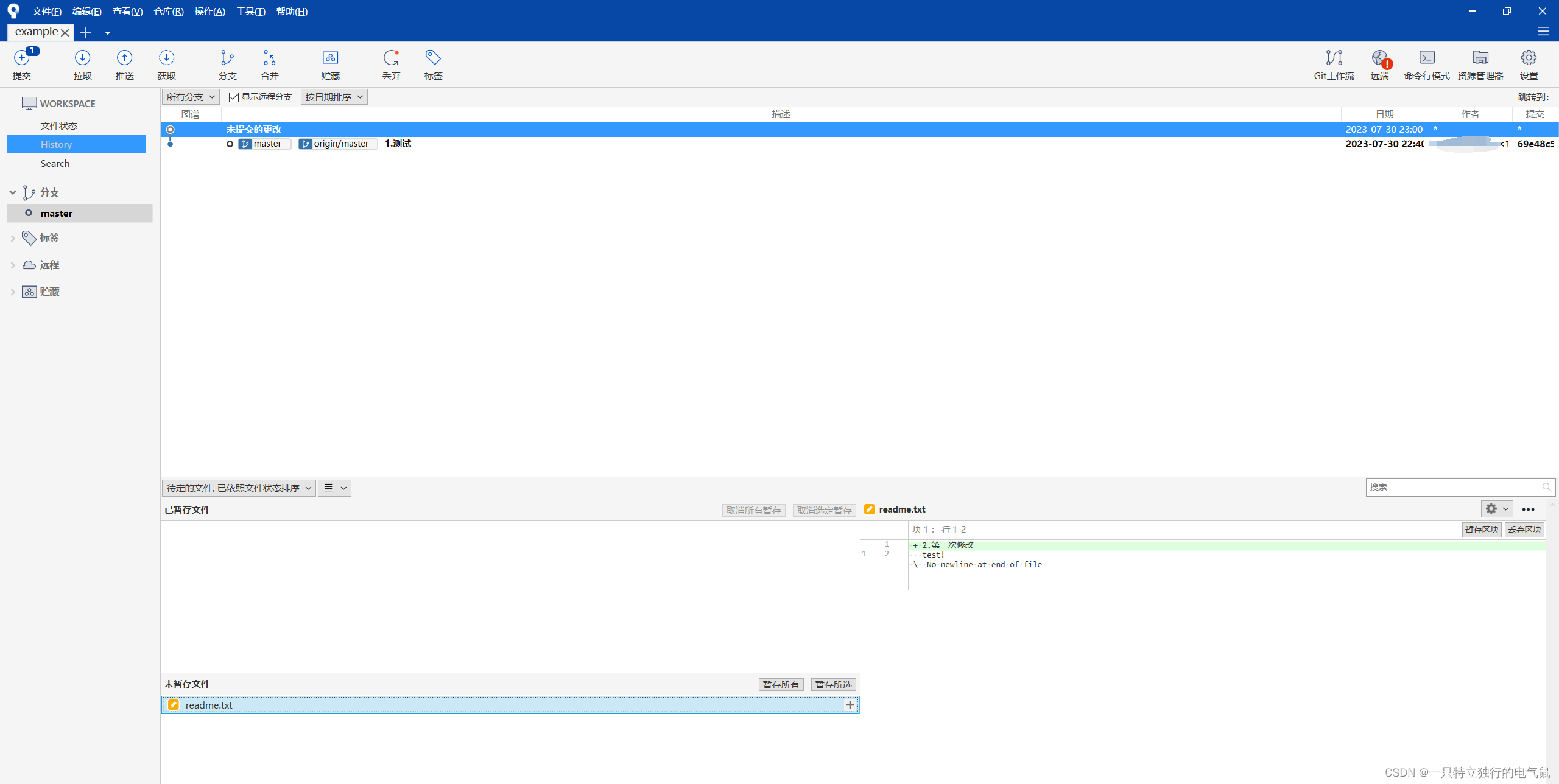Open the tab list dropdown arrow
Image resolution: width=1559 pixels, height=784 pixels.
(107, 33)
